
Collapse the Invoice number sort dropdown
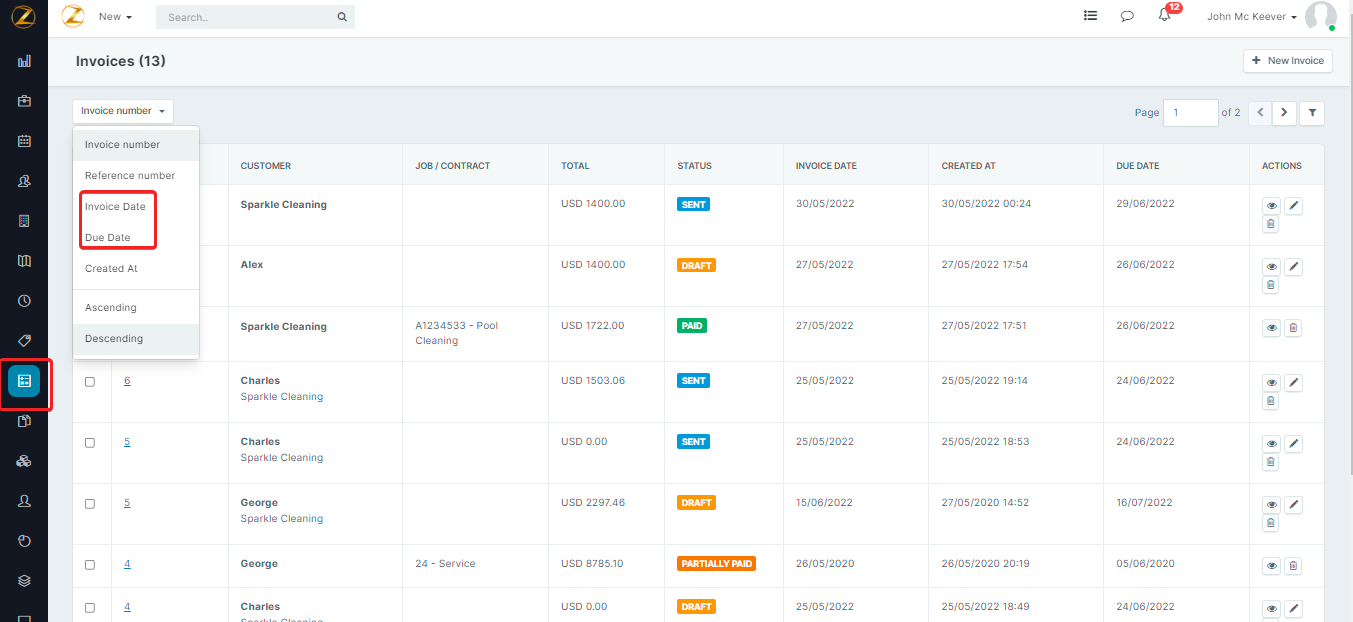click(x=122, y=111)
